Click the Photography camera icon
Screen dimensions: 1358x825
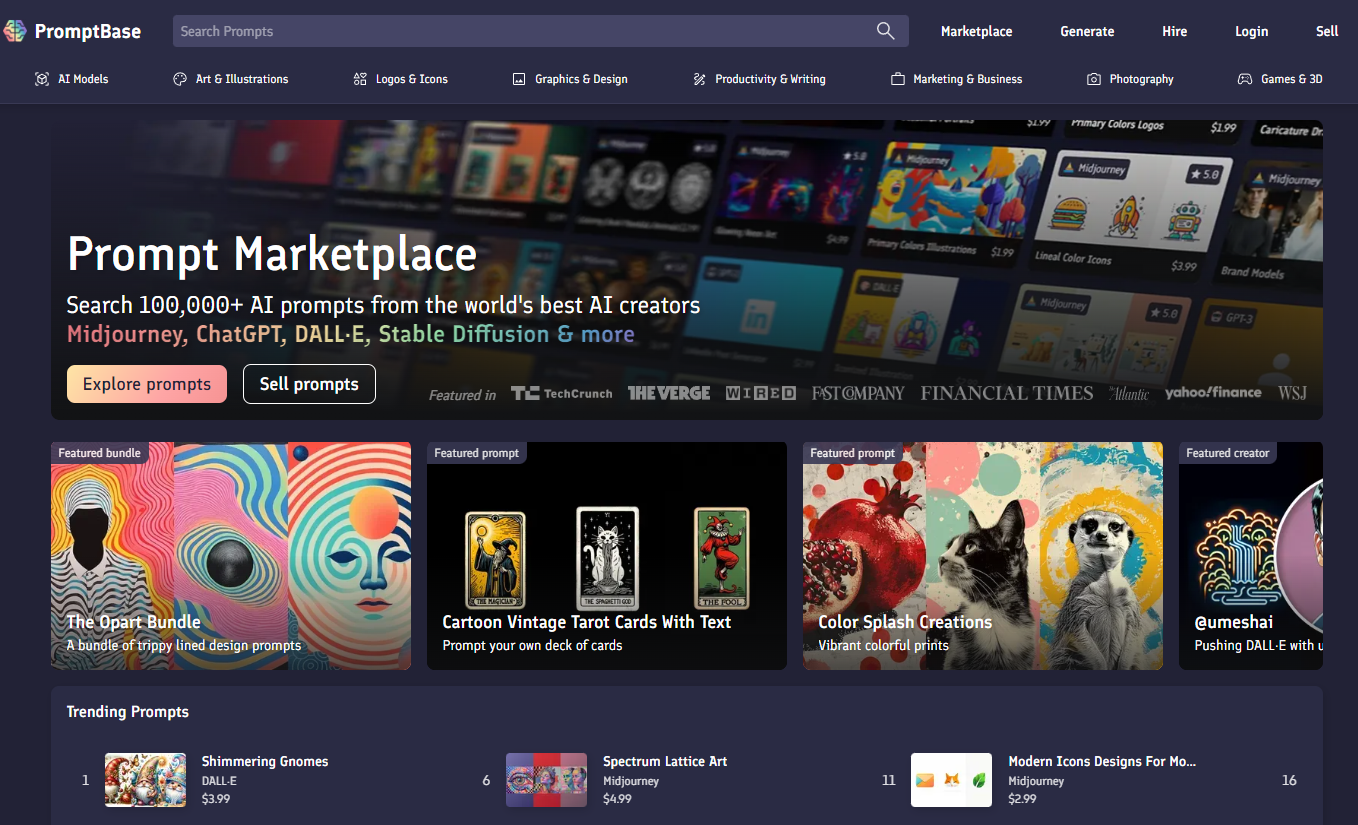(1094, 79)
